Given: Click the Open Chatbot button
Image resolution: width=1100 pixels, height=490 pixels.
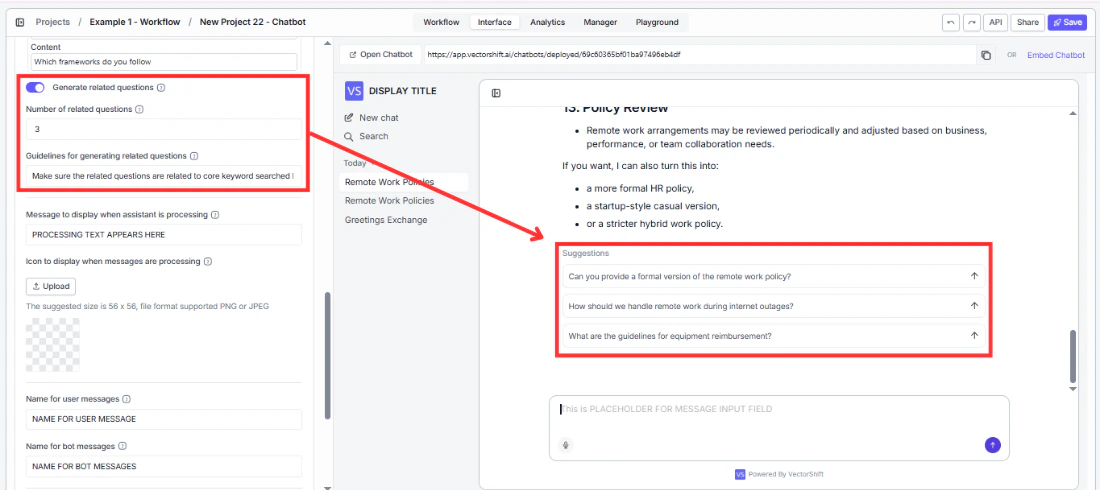Looking at the screenshot, I should pyautogui.click(x=381, y=55).
